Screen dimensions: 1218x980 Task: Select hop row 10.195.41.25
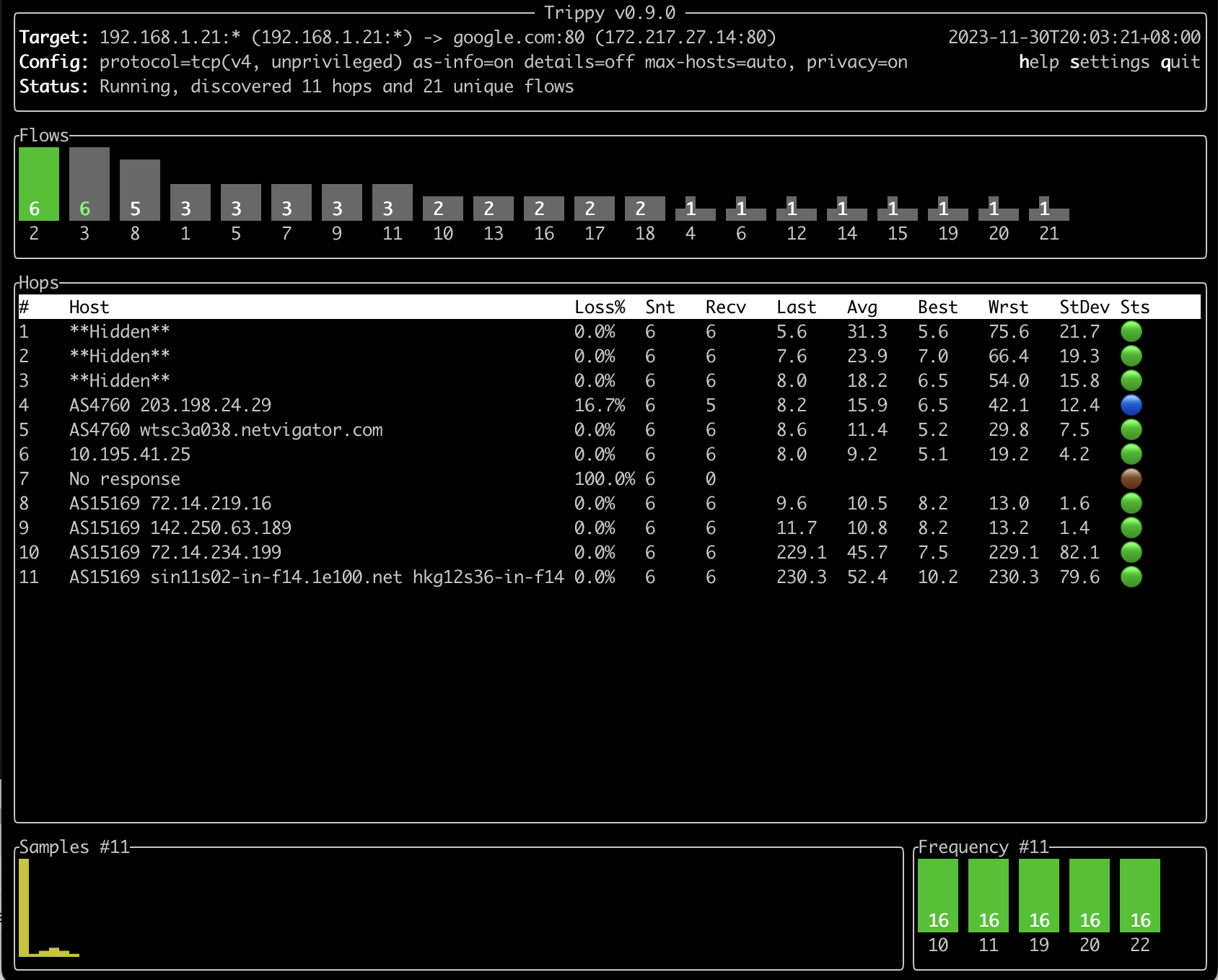pos(609,454)
